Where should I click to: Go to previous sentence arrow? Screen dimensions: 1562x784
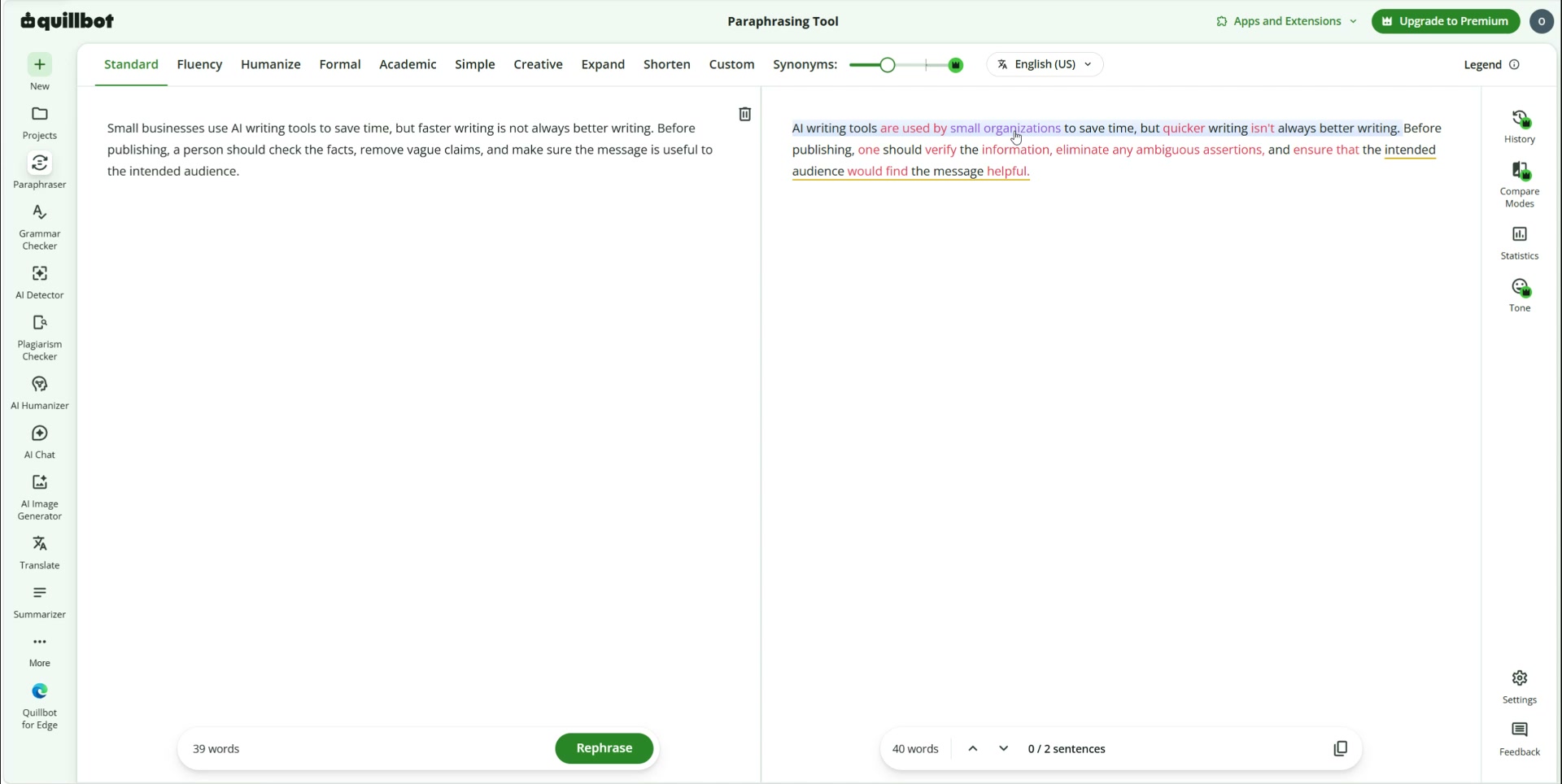[x=972, y=749]
